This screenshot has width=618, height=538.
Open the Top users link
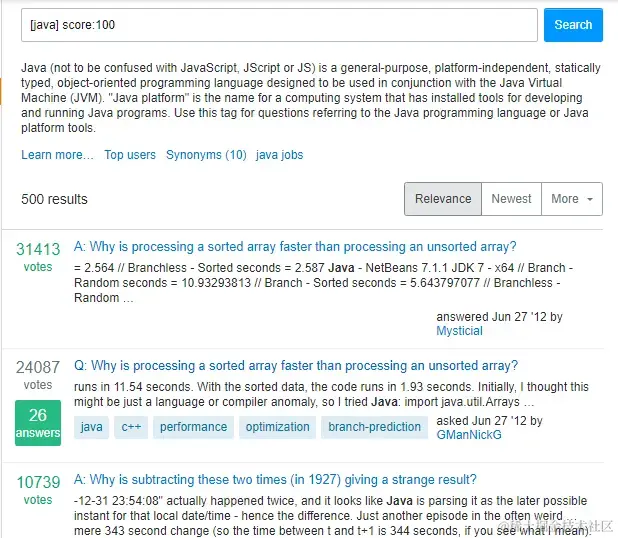130,155
